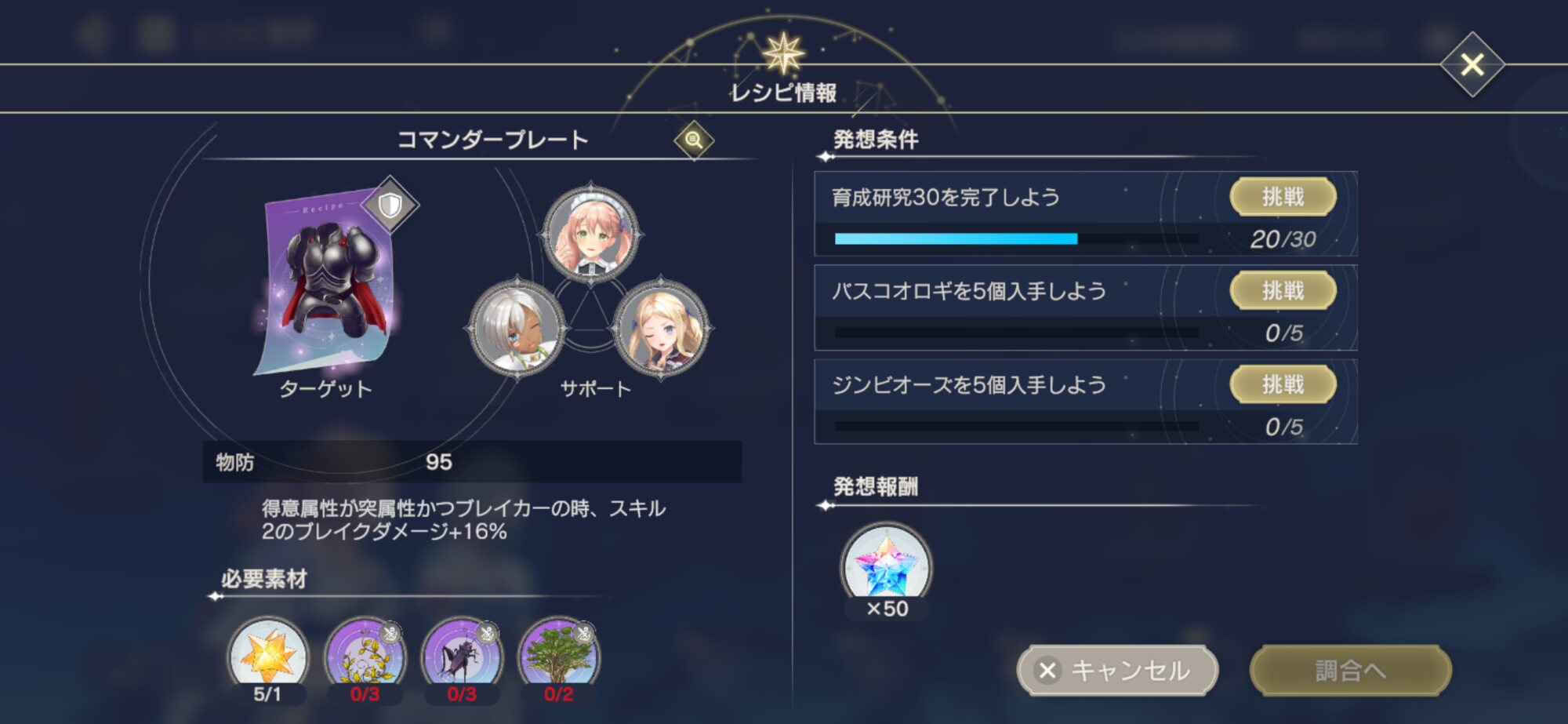Click the ジンビオーズを5個入手しよう condition row

(1086, 402)
